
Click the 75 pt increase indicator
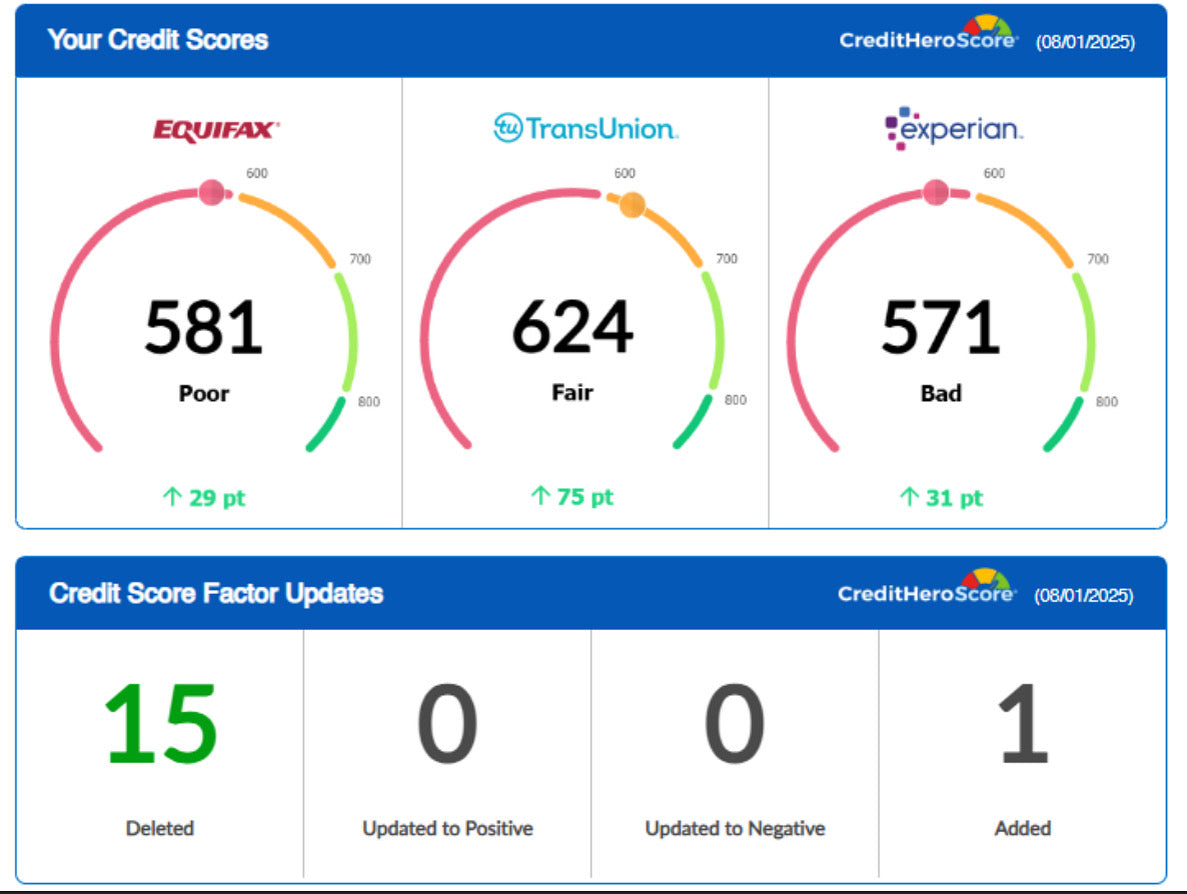(x=572, y=497)
